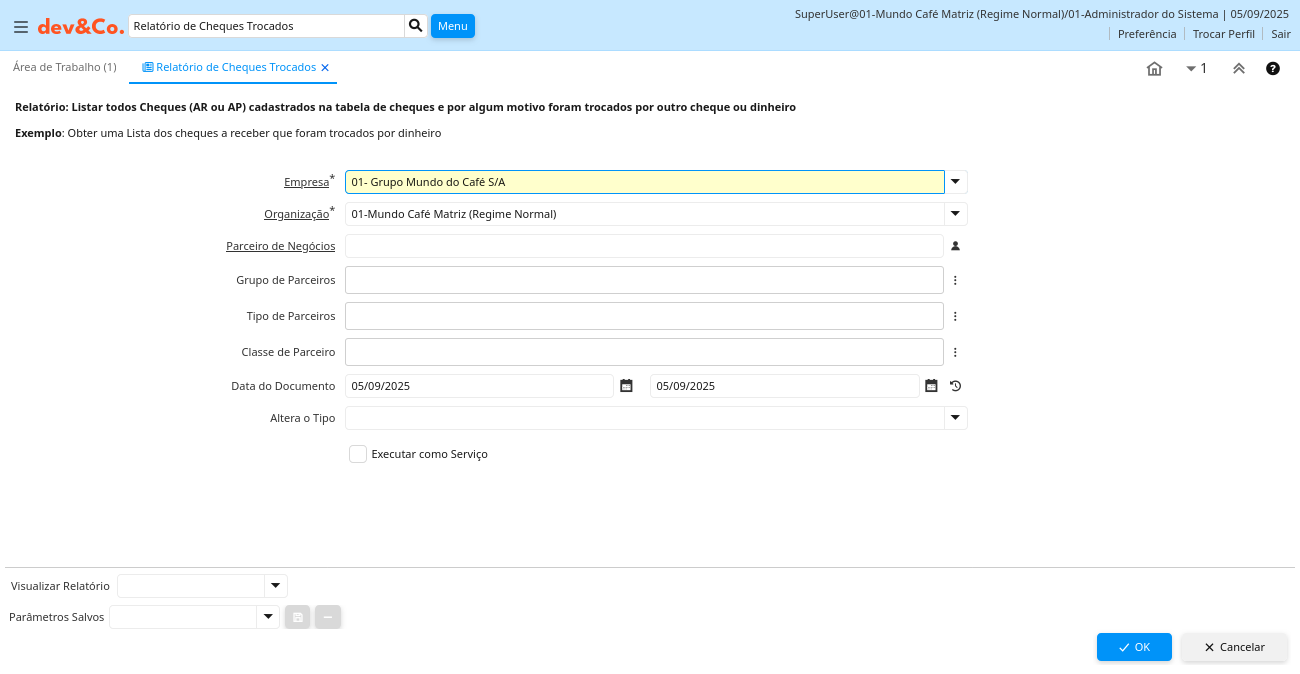
Task: Open second Data do Documento calendar
Action: 931,386
